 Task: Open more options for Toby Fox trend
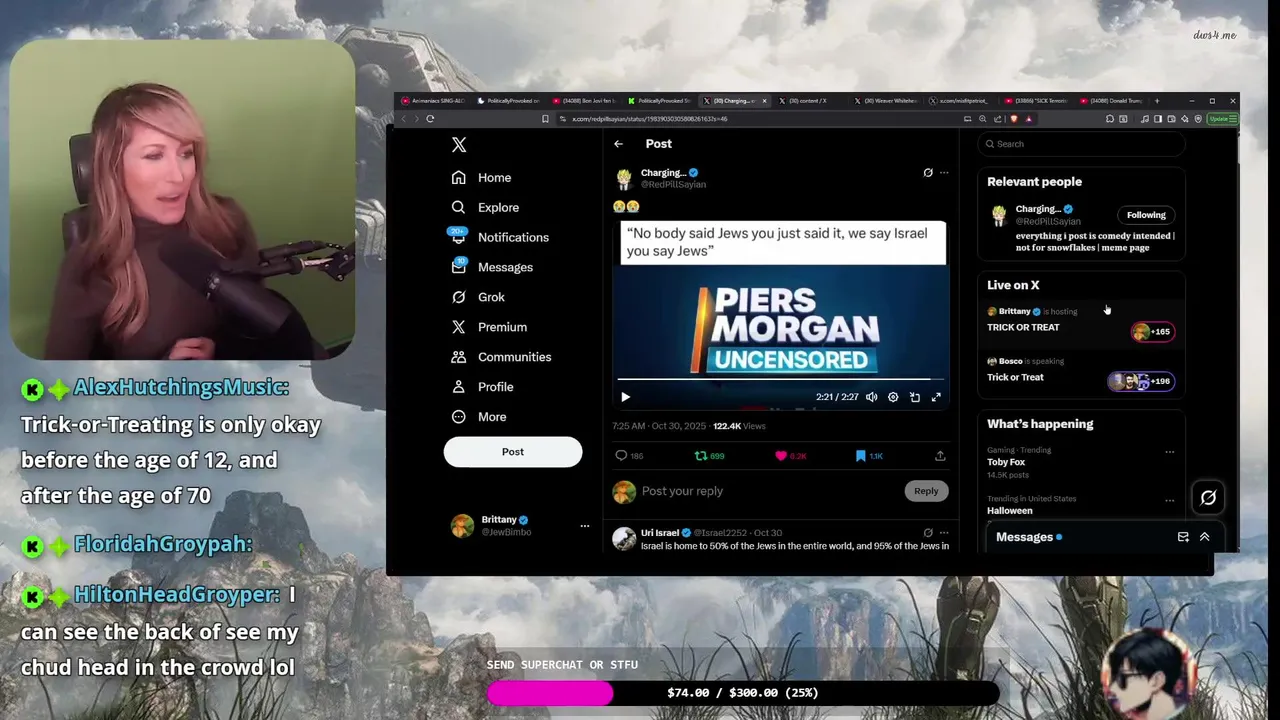click(1169, 452)
